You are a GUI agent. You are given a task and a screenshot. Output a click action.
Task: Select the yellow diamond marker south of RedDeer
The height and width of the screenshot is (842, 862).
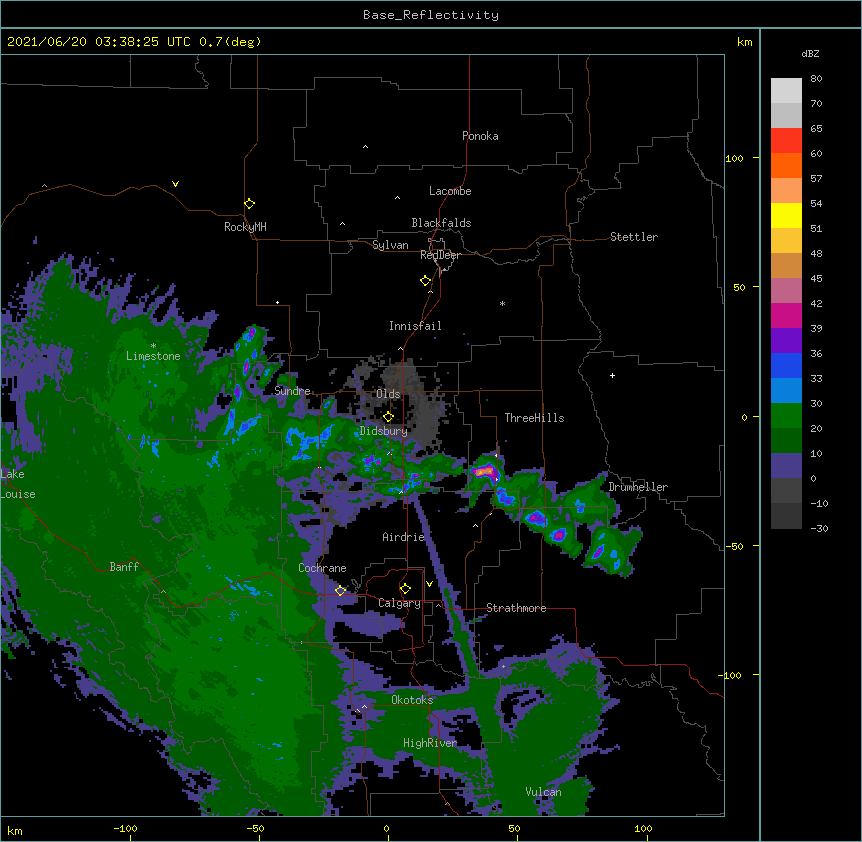(425, 281)
